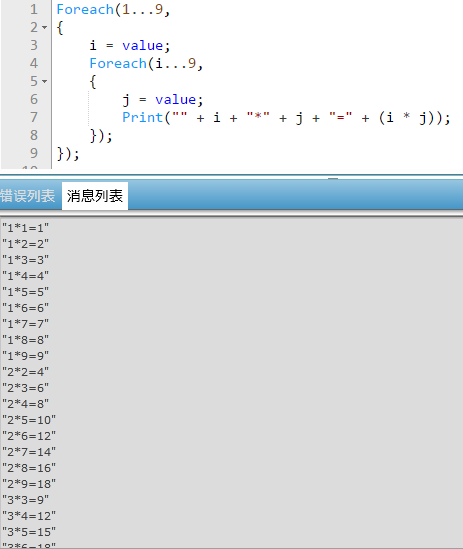Select output row "1*6=6"
Viewport: 463px width, 549px height.
tap(26, 308)
